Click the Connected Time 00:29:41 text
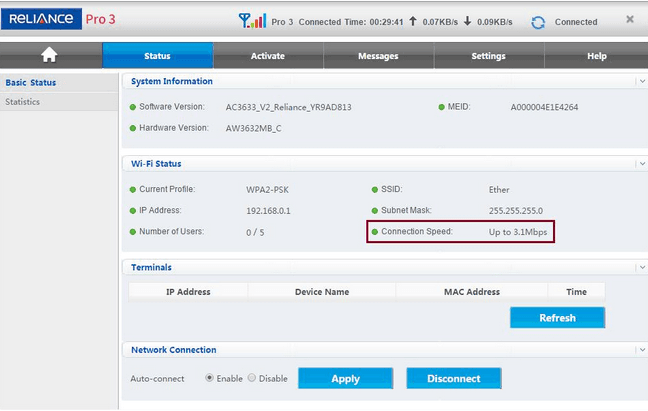The image size is (648, 411). coord(351,22)
